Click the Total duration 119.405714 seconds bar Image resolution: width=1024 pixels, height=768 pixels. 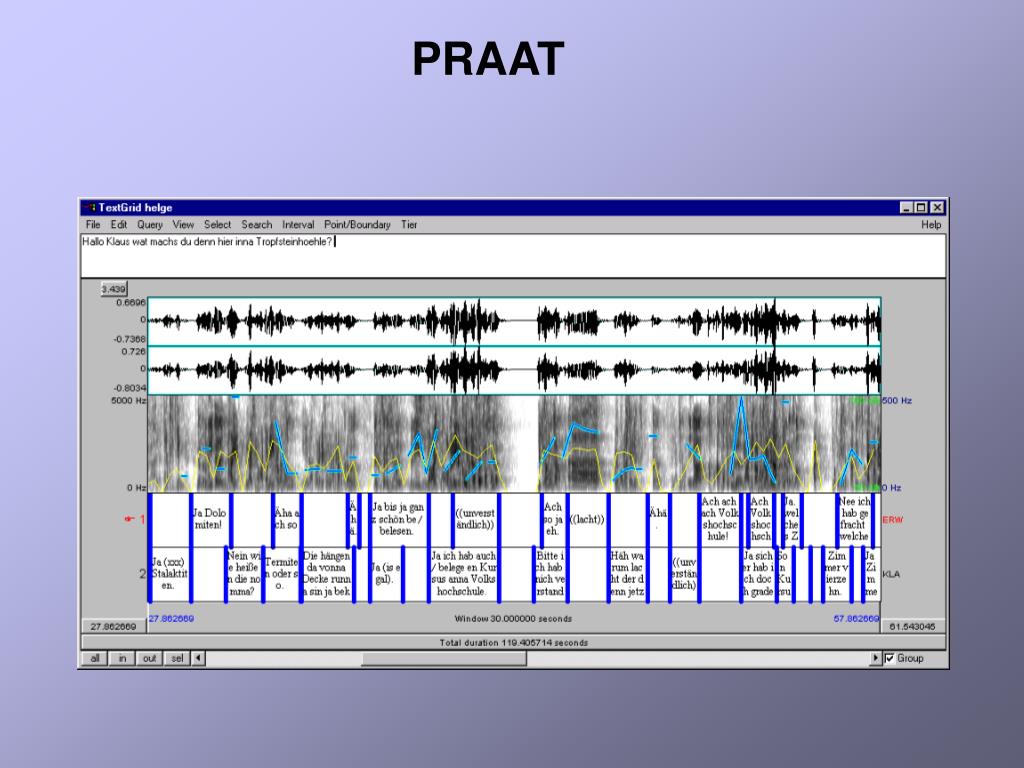coord(513,642)
